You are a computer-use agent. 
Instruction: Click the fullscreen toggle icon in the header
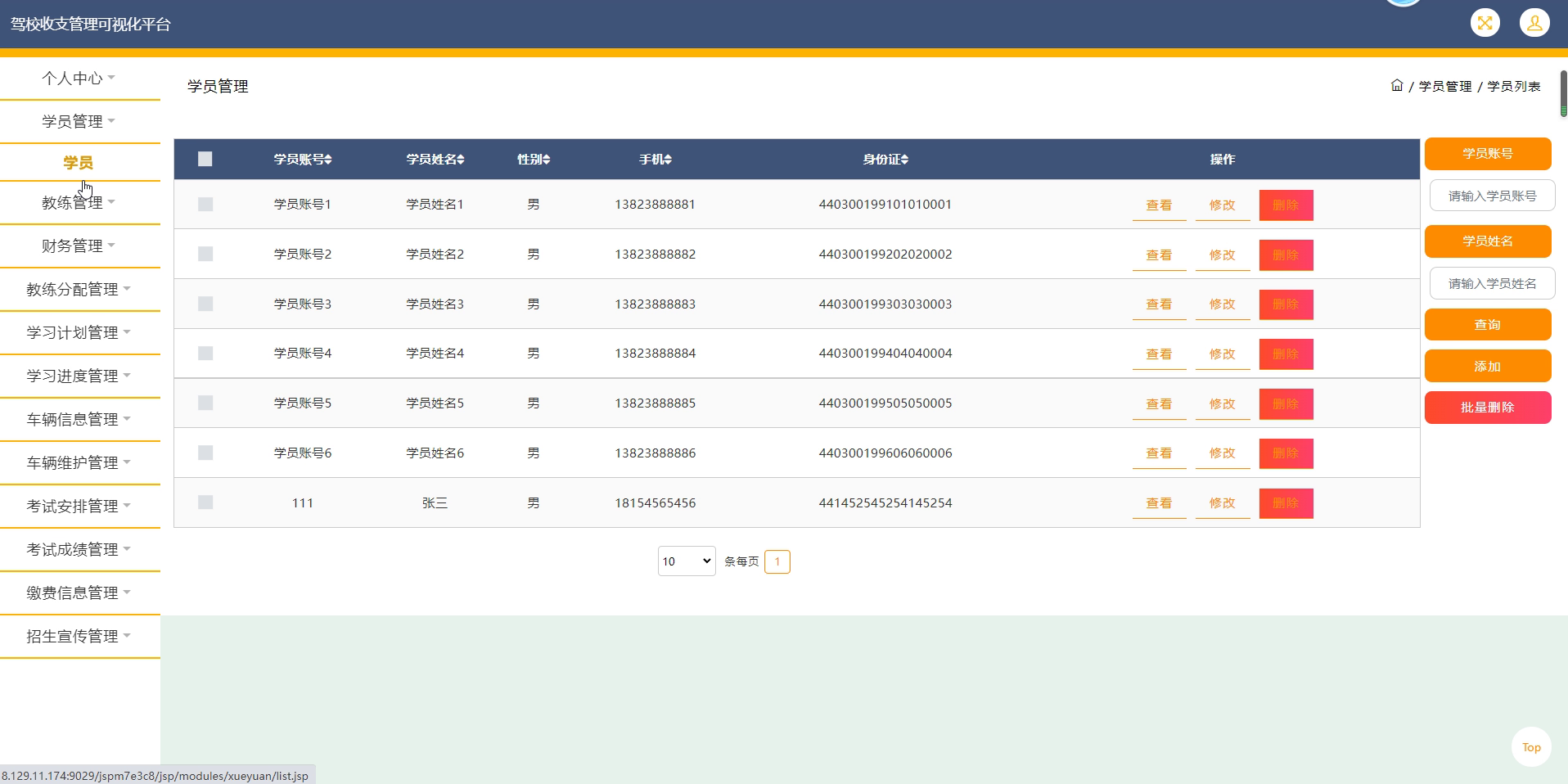click(x=1485, y=23)
